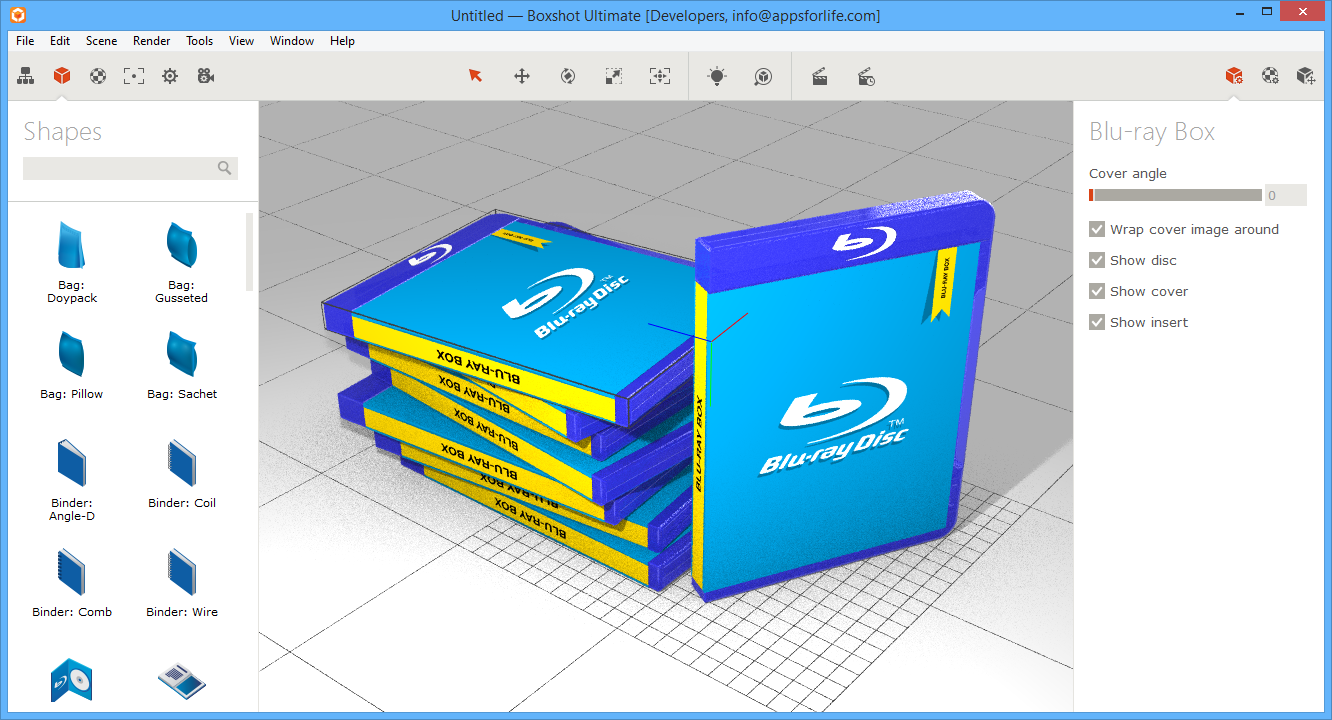Pick the Binder: Angle-D shape

pos(72,480)
